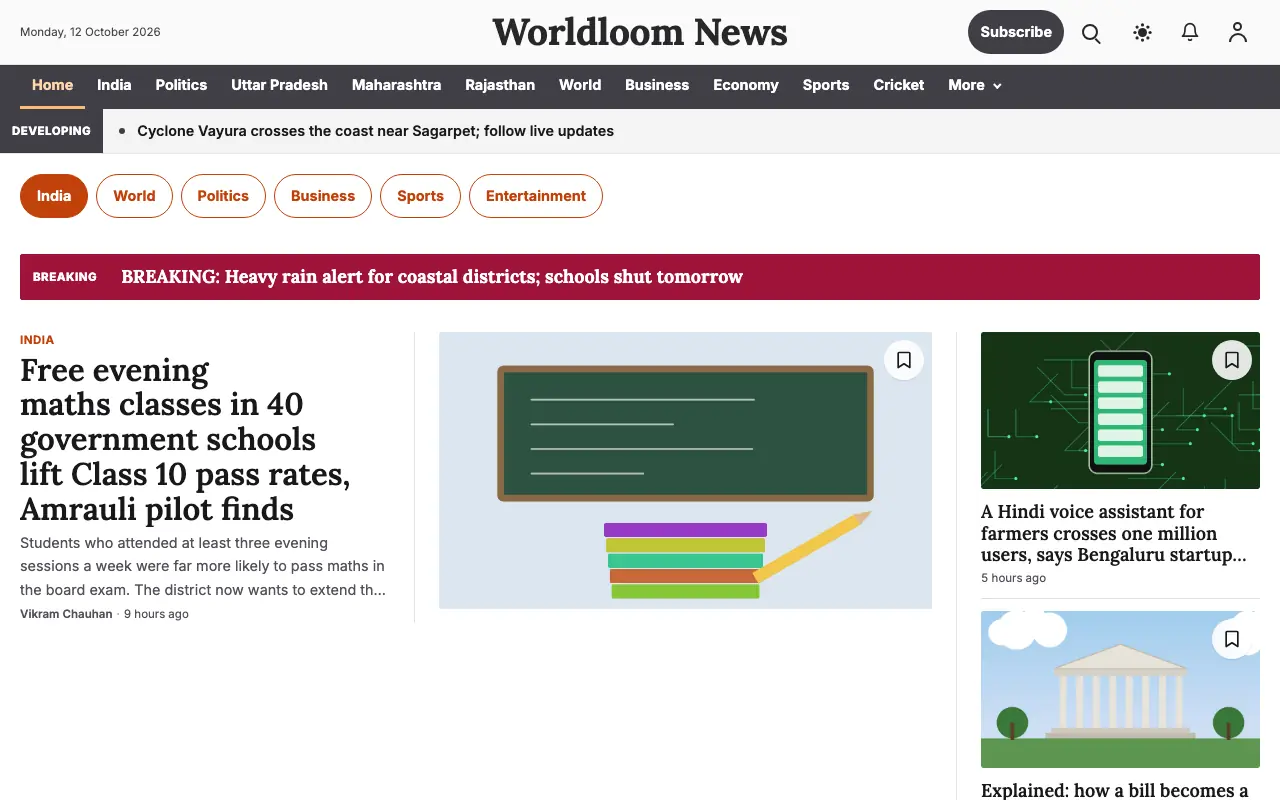Open the parliament building thumbnail
This screenshot has height=800, width=1280.
pos(1120,689)
